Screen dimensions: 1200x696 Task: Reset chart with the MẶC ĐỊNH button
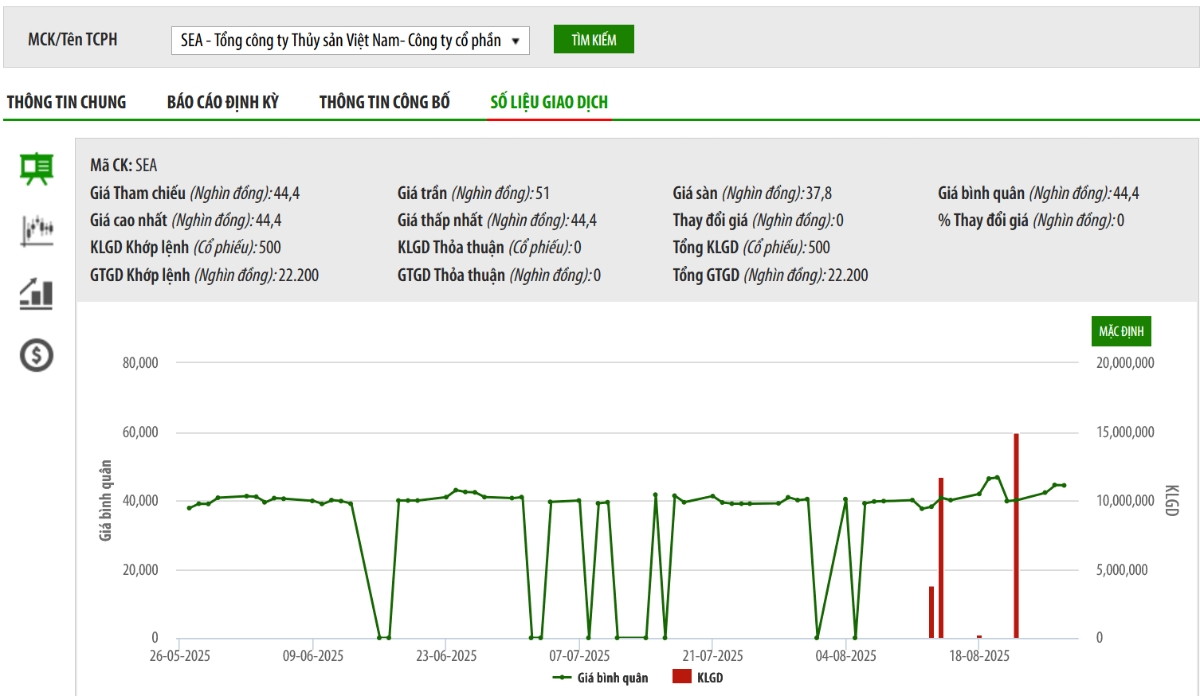1121,331
